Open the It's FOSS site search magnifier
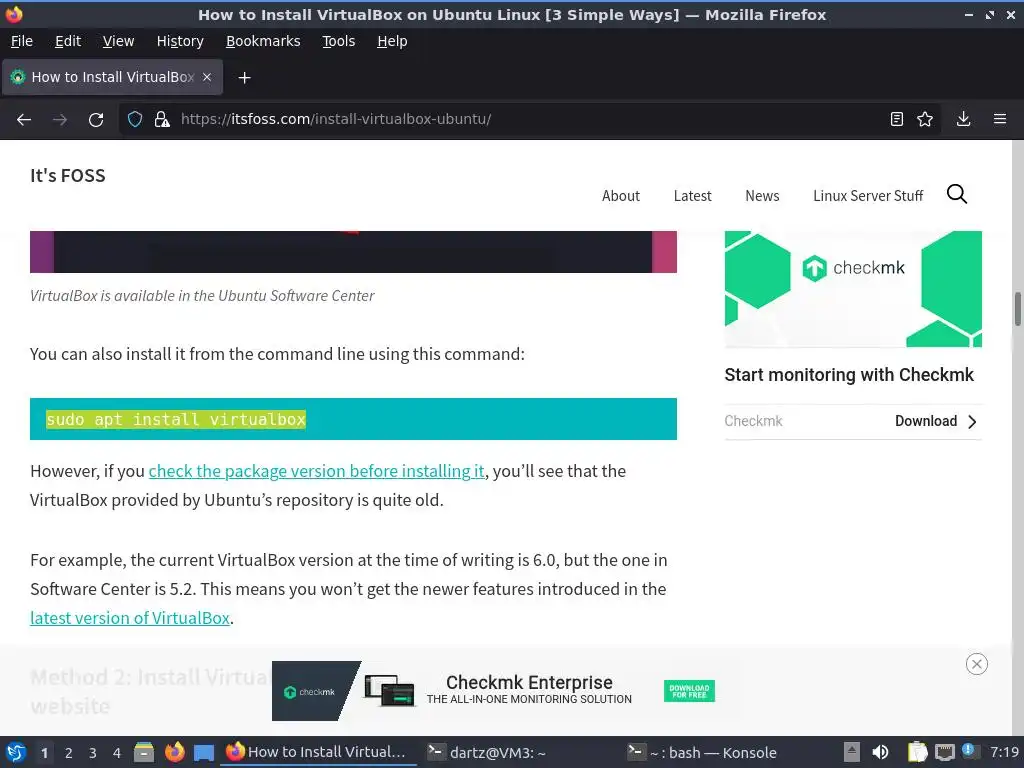The image size is (1024, 768). tap(957, 194)
